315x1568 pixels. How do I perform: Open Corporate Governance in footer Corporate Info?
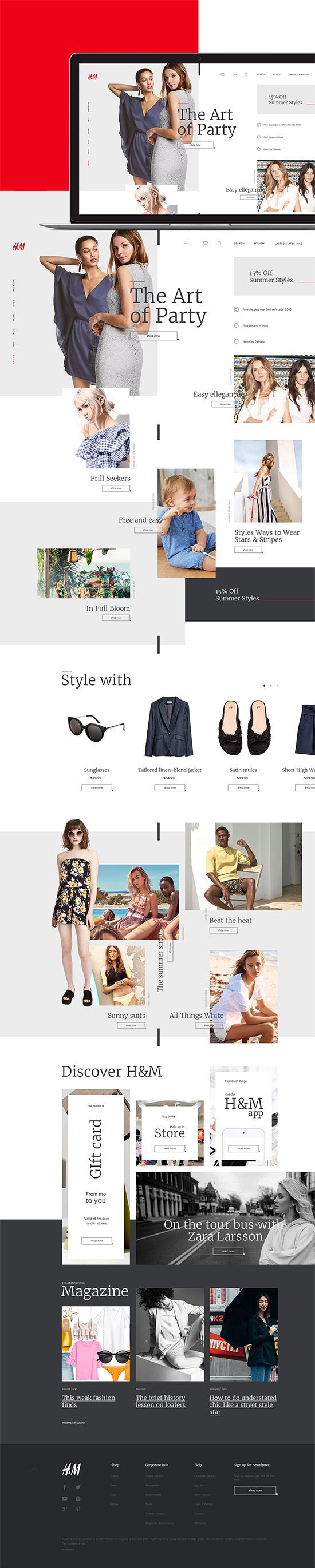pyautogui.click(x=159, y=1523)
